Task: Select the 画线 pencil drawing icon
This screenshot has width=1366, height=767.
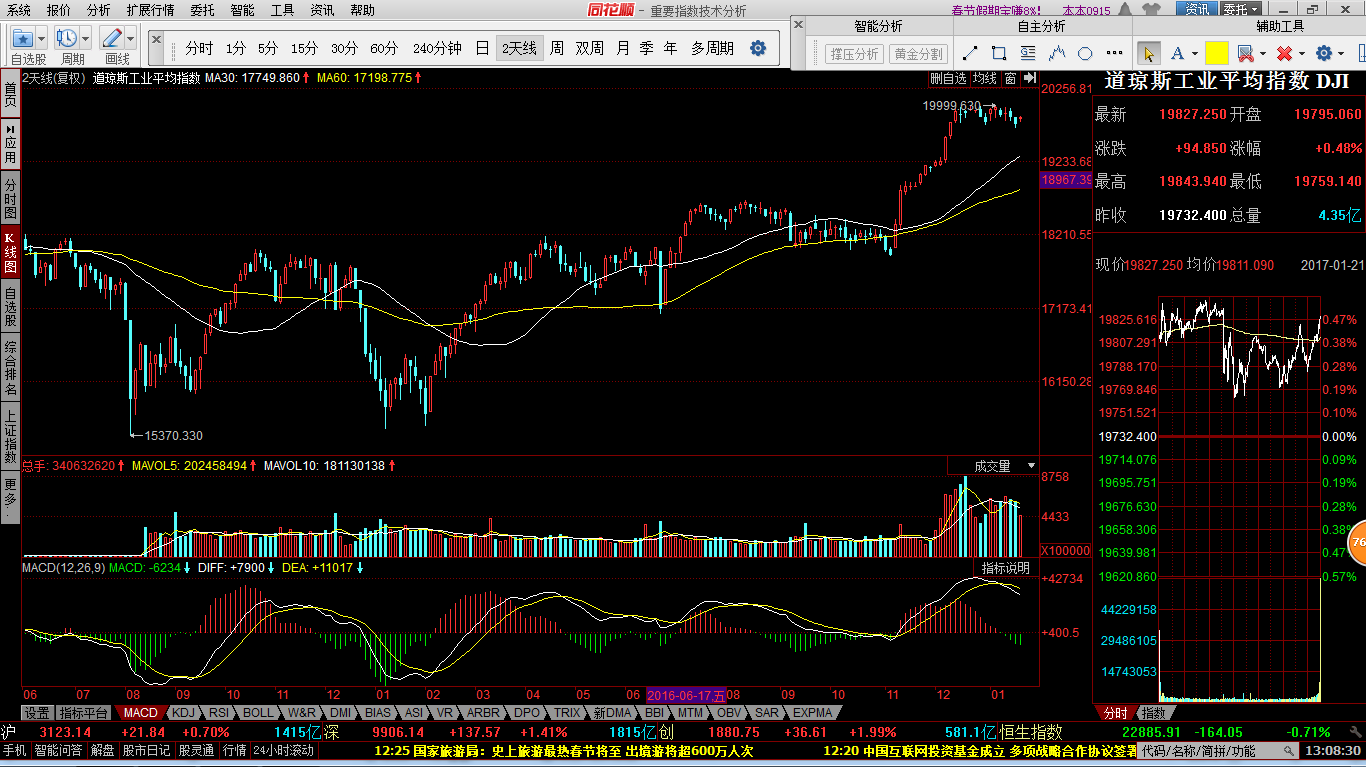Action: (x=112, y=39)
